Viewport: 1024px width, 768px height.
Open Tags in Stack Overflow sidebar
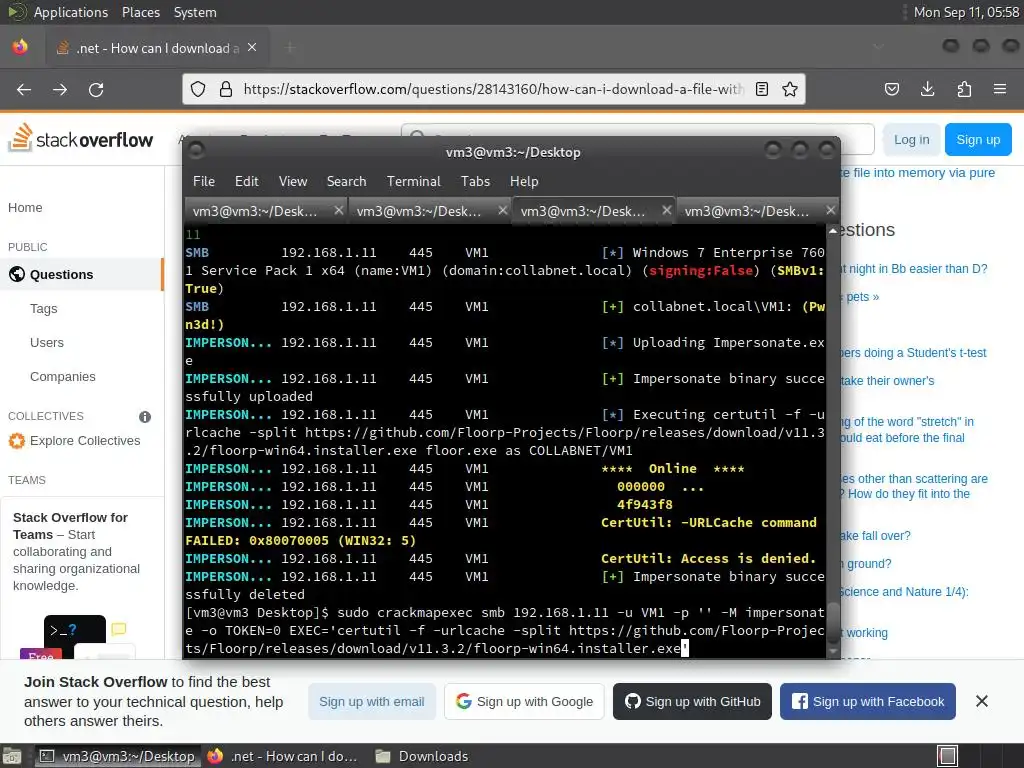click(43, 308)
